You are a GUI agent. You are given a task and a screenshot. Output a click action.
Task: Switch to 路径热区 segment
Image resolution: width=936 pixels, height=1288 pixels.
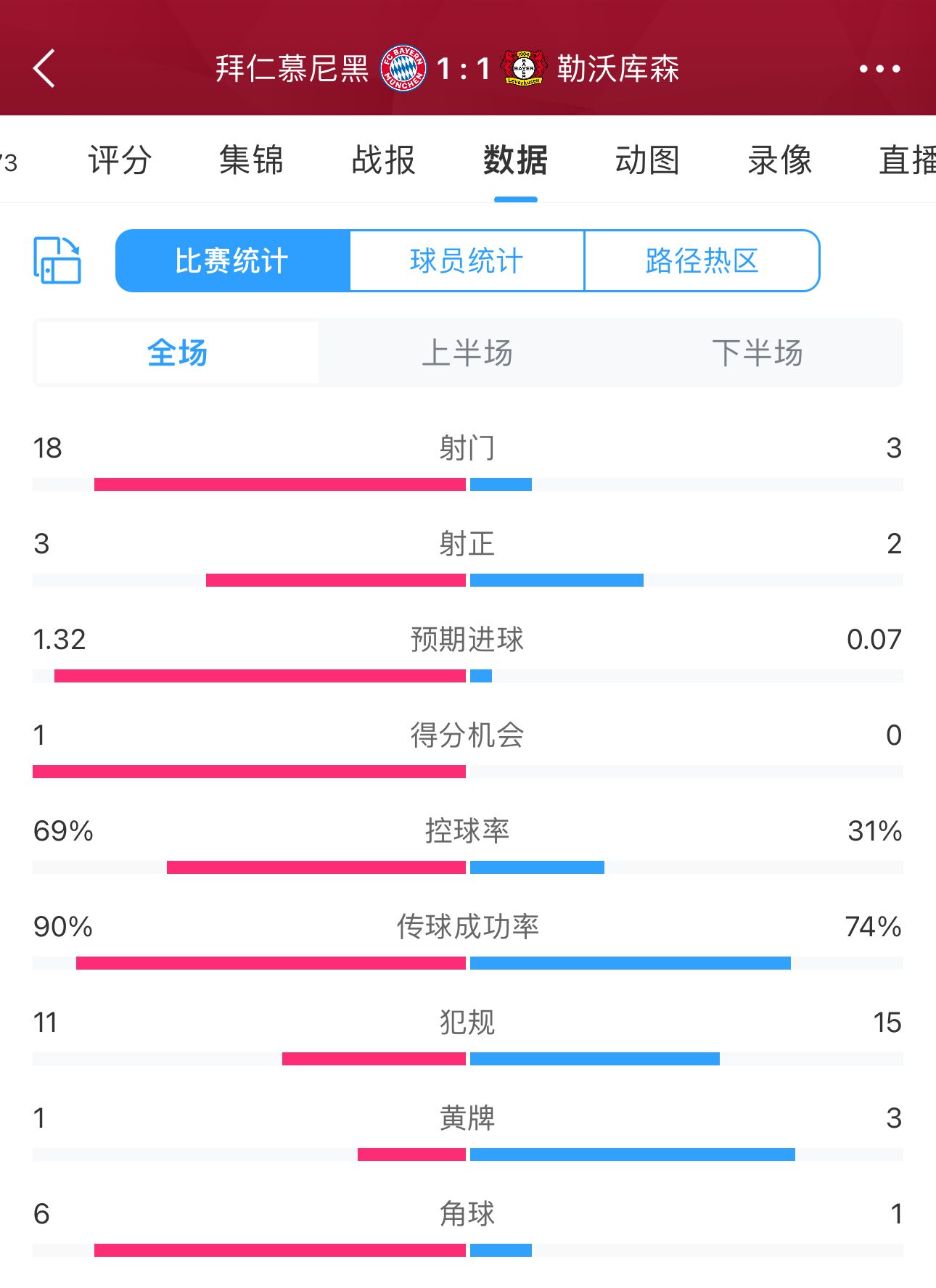click(x=702, y=261)
